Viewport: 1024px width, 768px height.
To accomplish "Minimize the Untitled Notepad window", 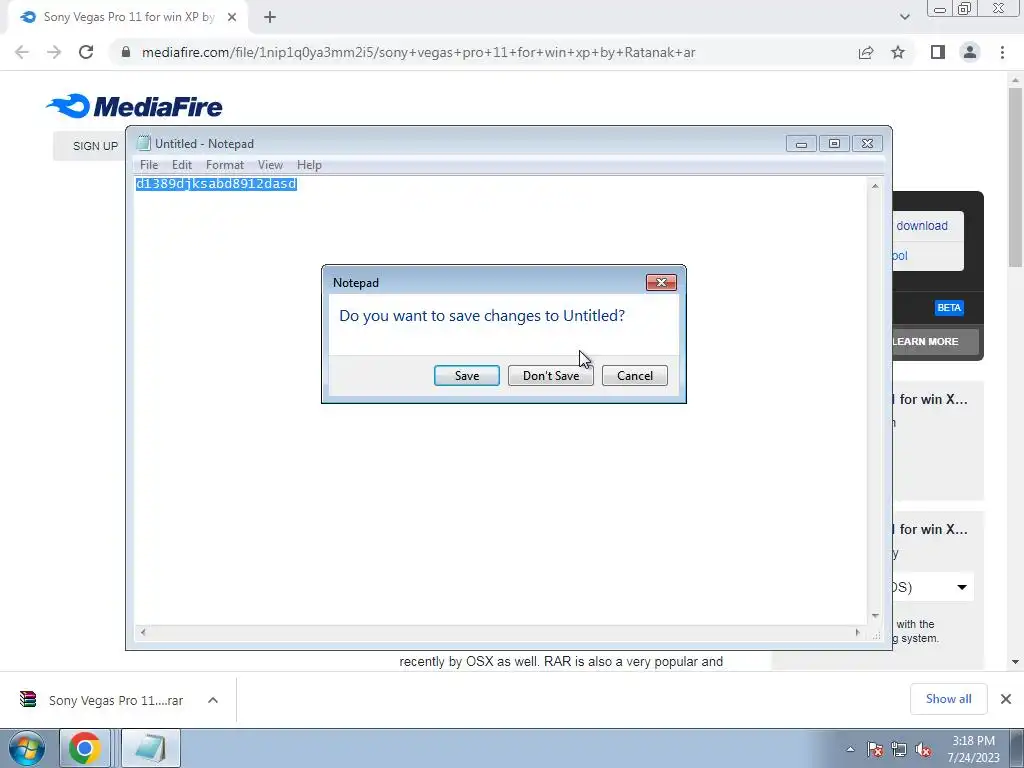I will click(x=801, y=144).
